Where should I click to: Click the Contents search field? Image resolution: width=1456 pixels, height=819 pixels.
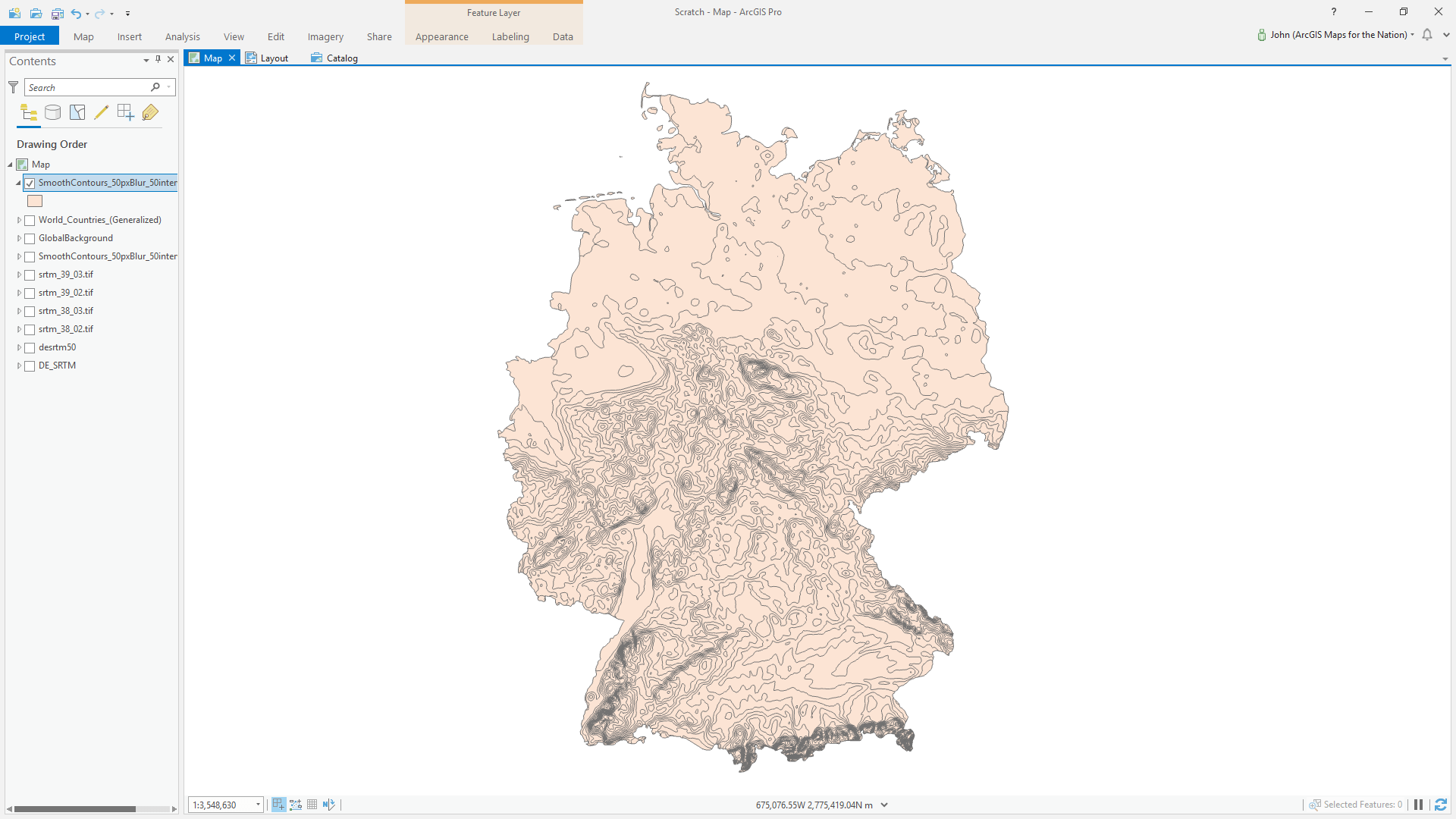[x=87, y=87]
